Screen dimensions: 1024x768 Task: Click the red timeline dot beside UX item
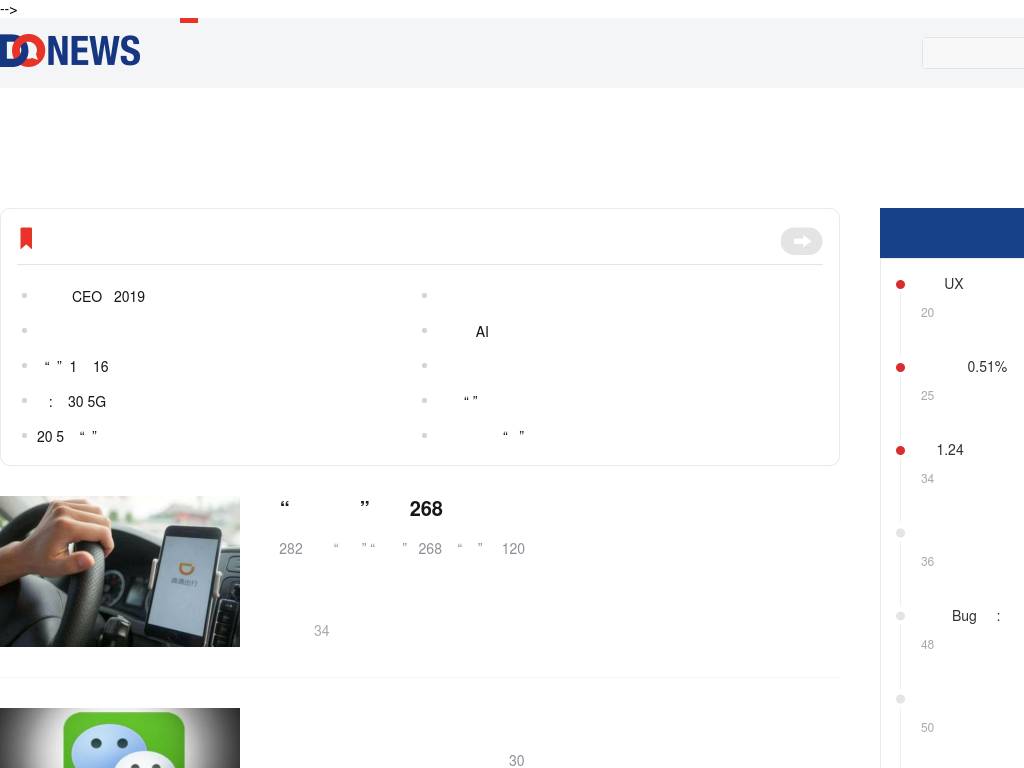[x=900, y=284]
